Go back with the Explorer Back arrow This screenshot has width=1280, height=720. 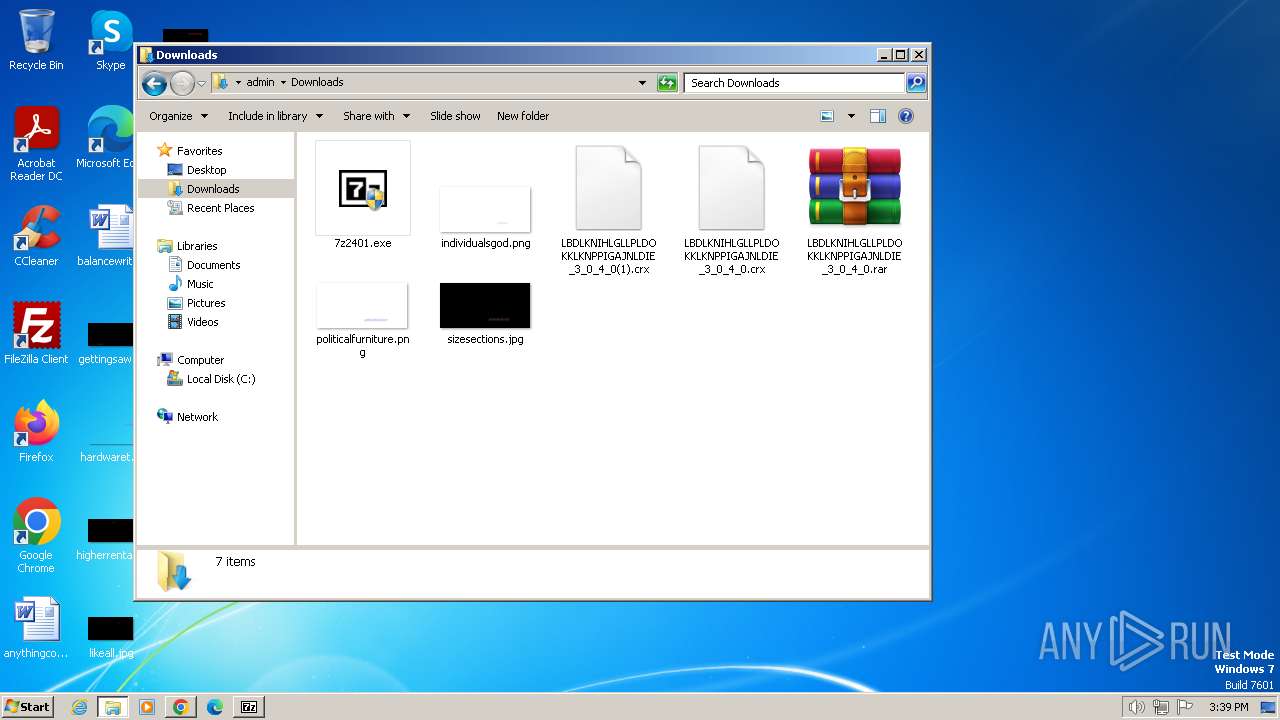tap(154, 83)
